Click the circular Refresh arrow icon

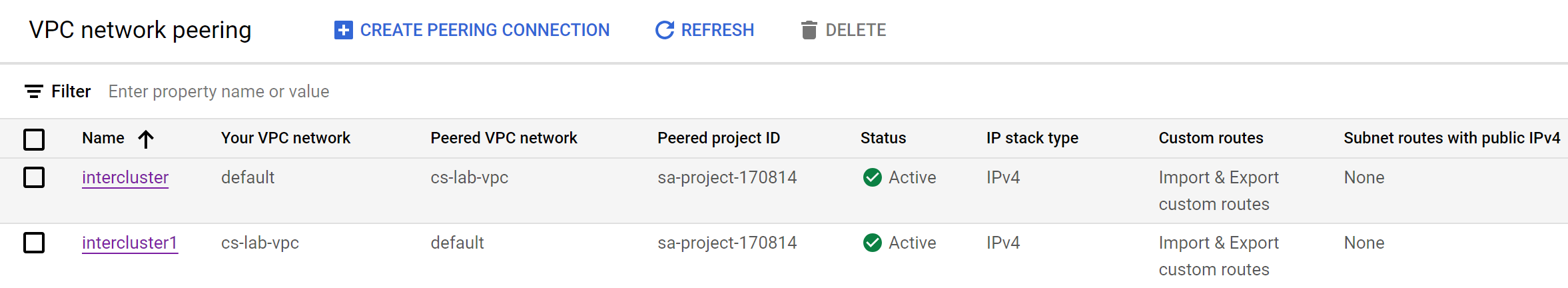tap(664, 30)
